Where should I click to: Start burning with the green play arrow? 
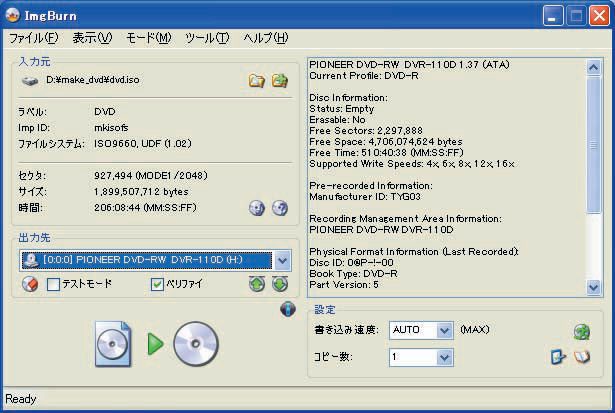[x=155, y=344]
